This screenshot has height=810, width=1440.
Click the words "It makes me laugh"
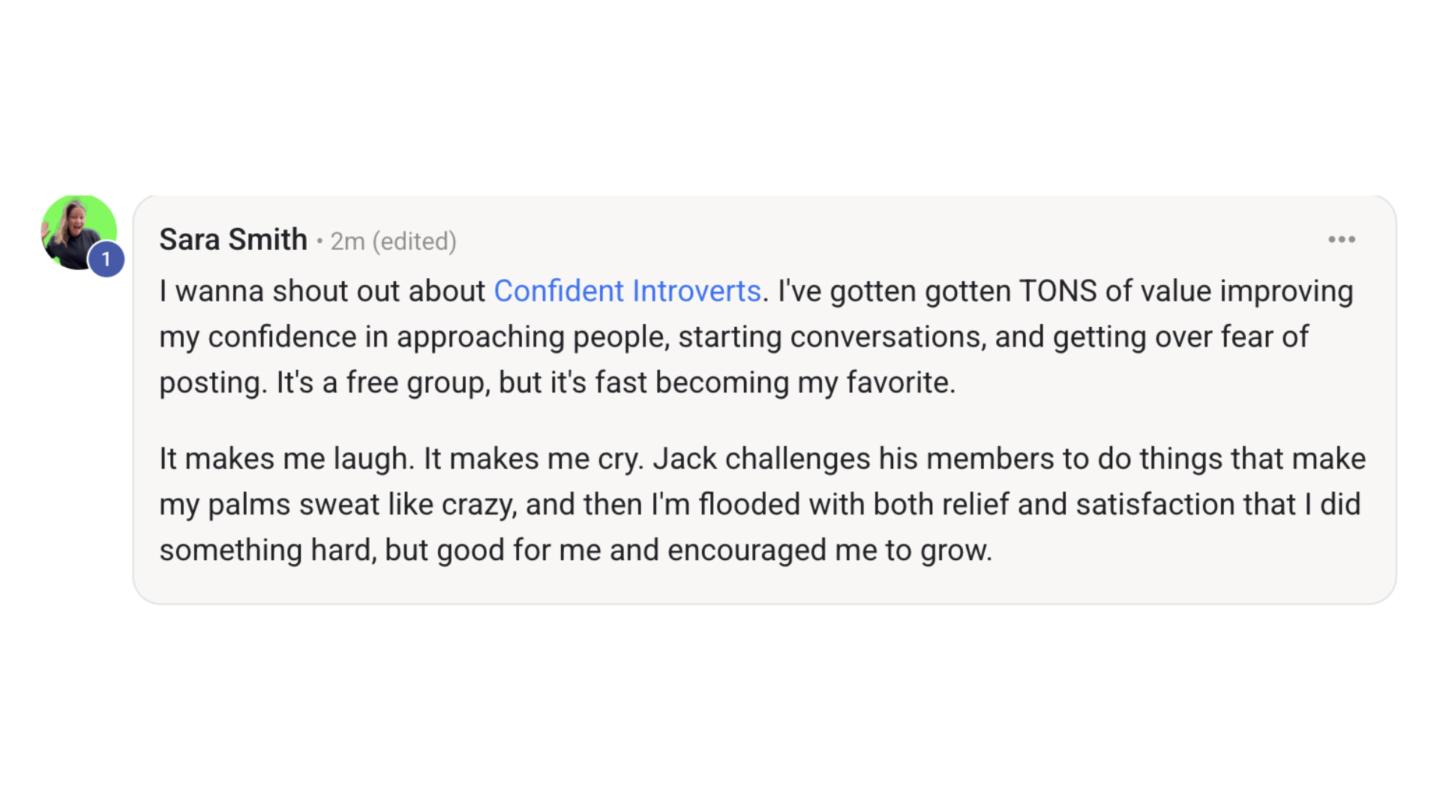pyautogui.click(x=286, y=459)
